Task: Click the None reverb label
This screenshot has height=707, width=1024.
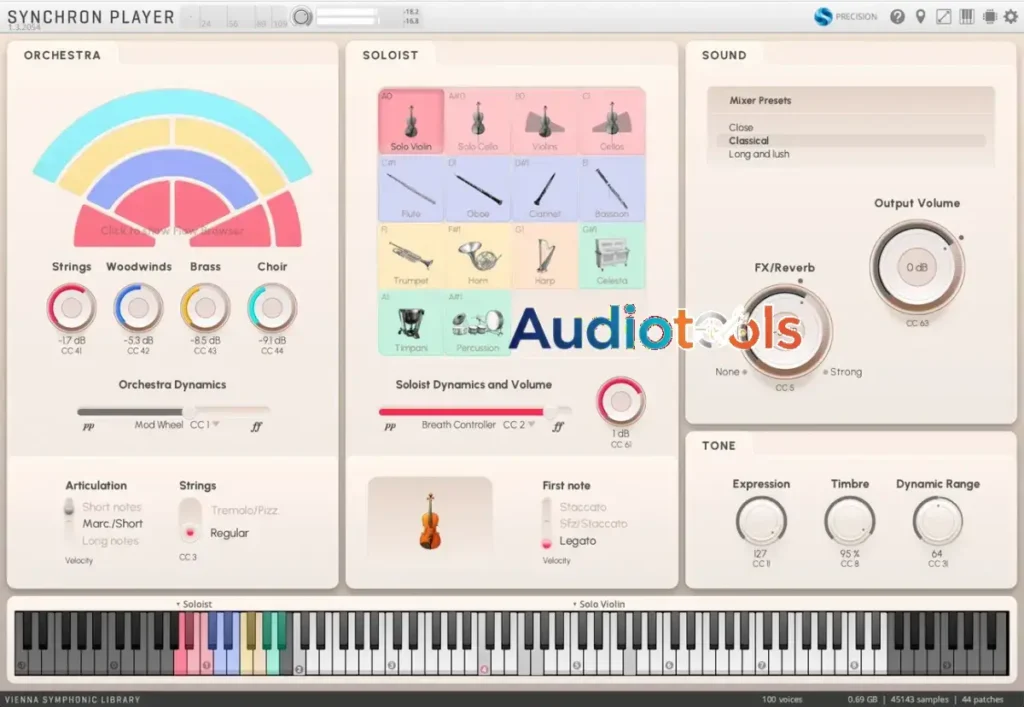Action: (727, 372)
